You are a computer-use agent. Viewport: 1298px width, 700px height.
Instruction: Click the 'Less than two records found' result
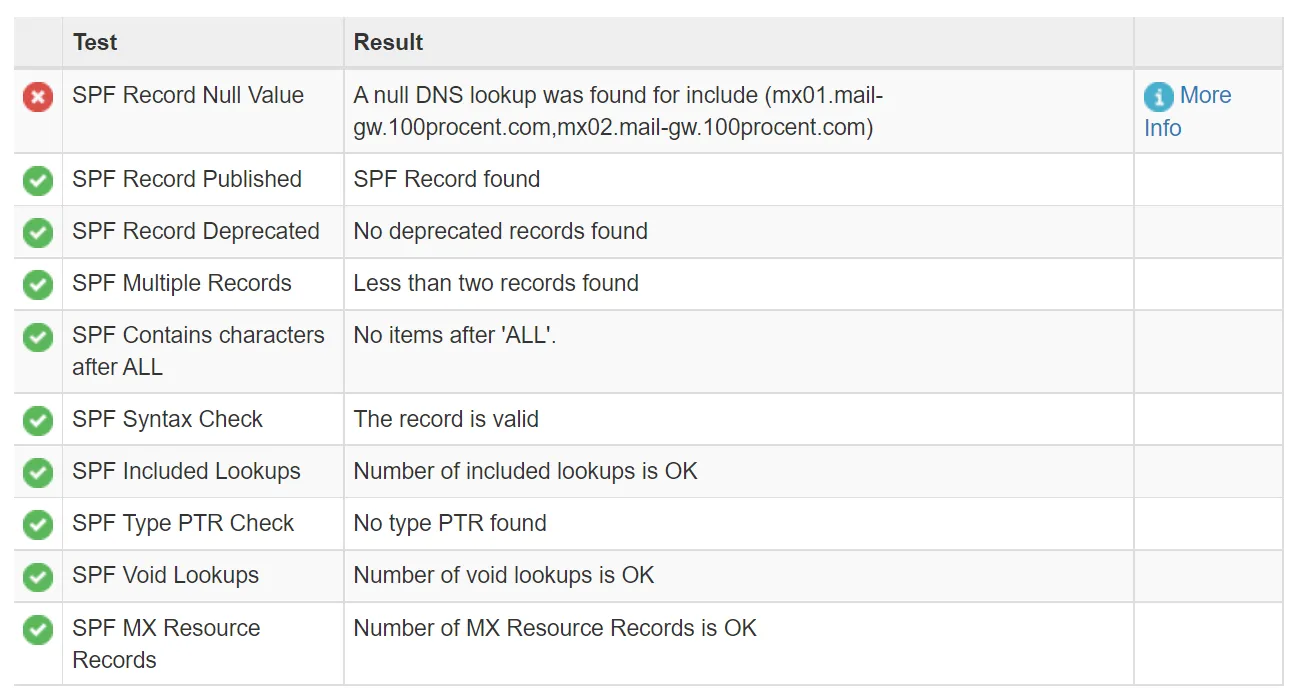click(496, 283)
